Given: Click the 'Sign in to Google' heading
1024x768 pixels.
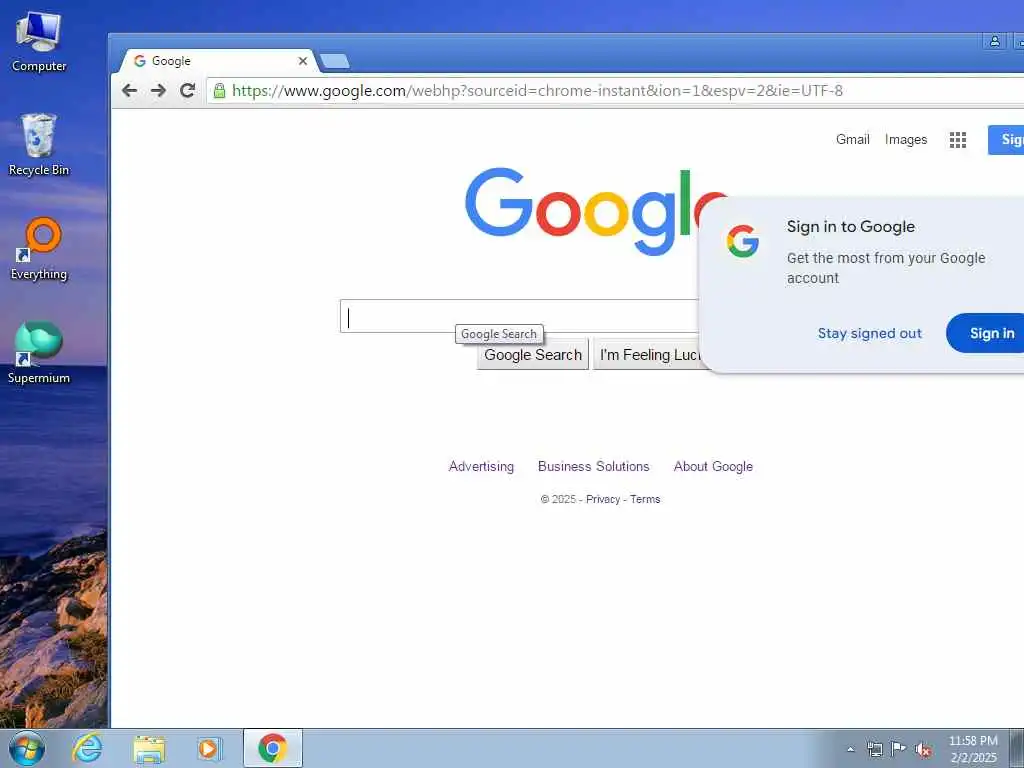Looking at the screenshot, I should click(x=850, y=227).
